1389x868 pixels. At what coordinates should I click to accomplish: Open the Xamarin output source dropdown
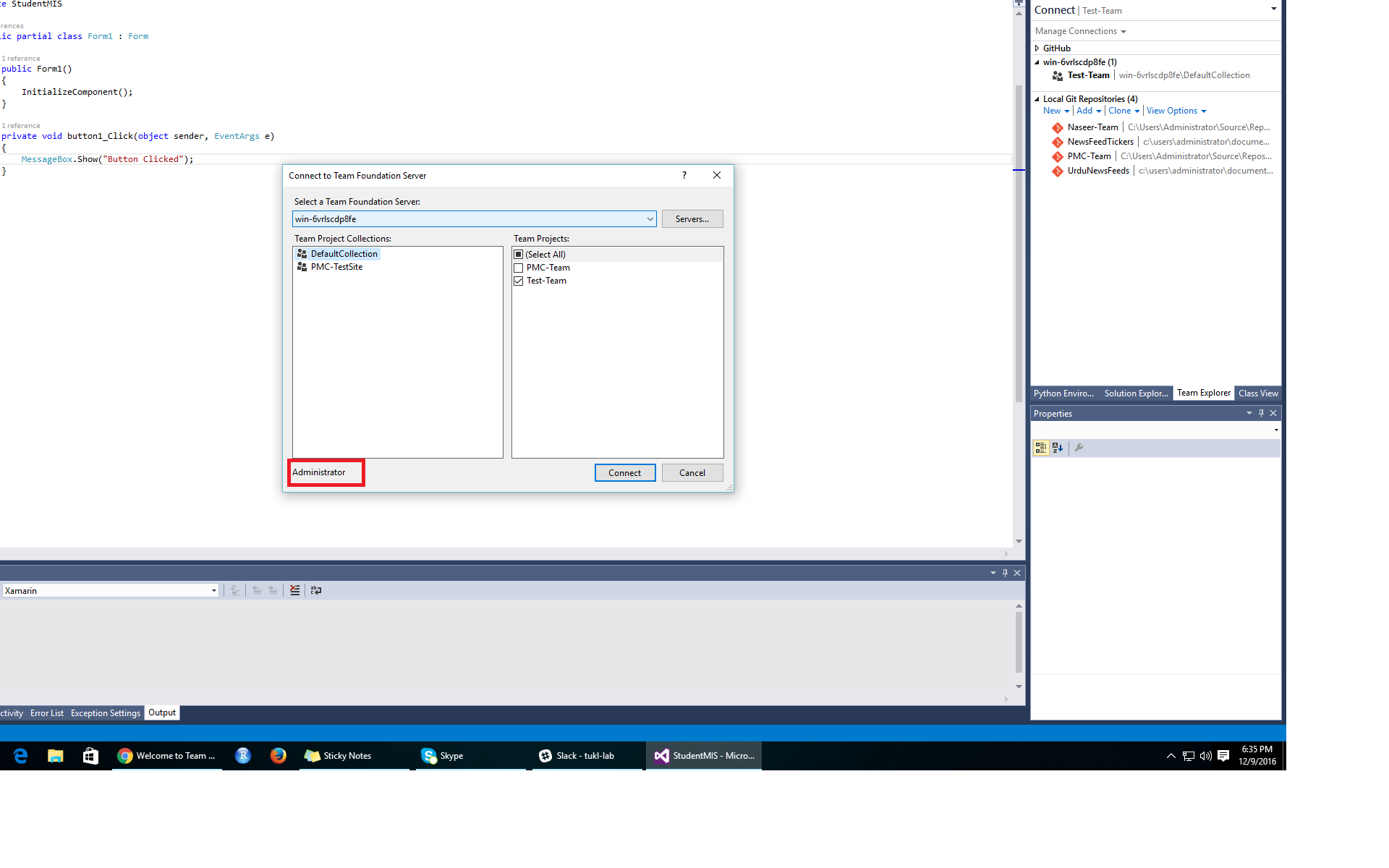(213, 591)
